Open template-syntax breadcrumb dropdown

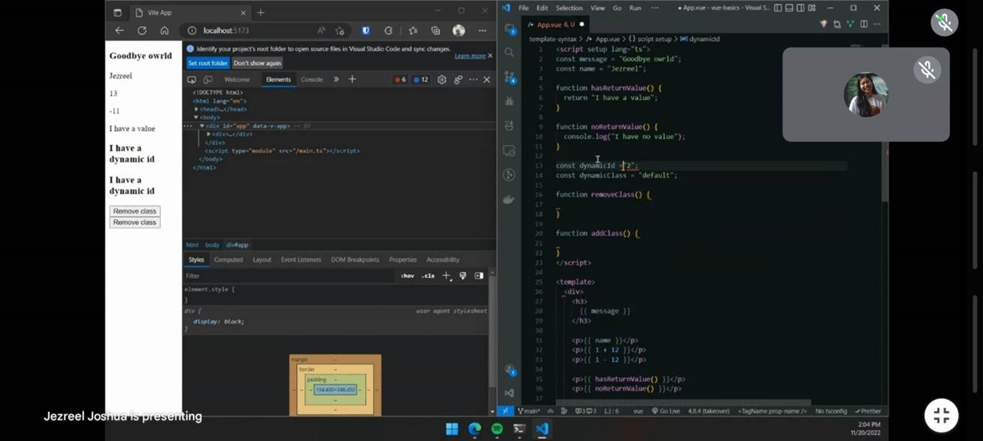pyautogui.click(x=555, y=39)
